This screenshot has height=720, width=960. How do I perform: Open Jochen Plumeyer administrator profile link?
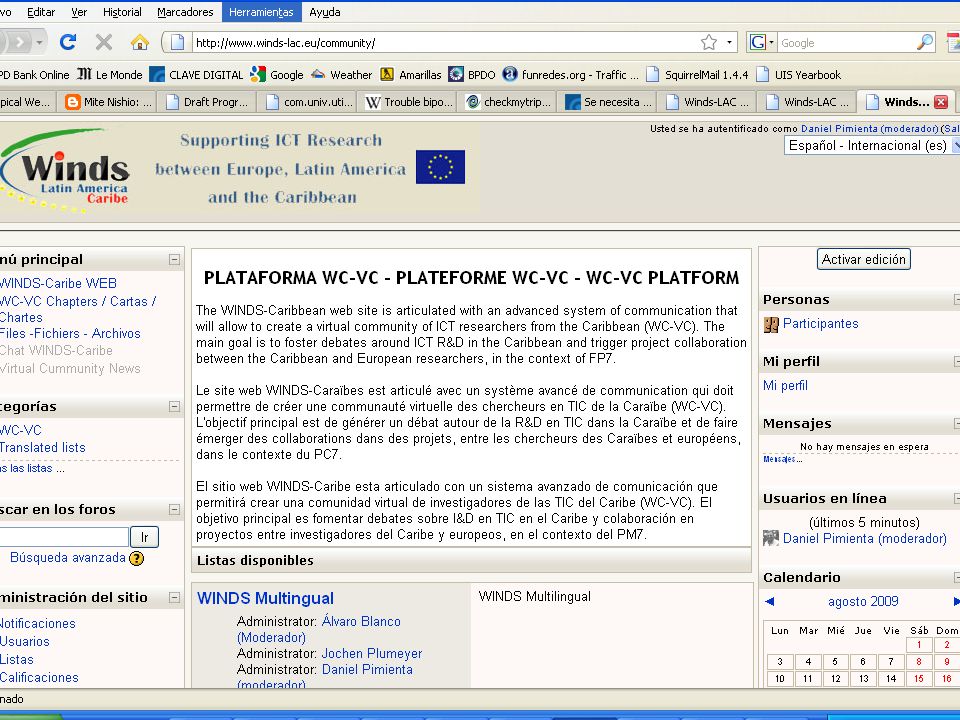pyautogui.click(x=372, y=653)
